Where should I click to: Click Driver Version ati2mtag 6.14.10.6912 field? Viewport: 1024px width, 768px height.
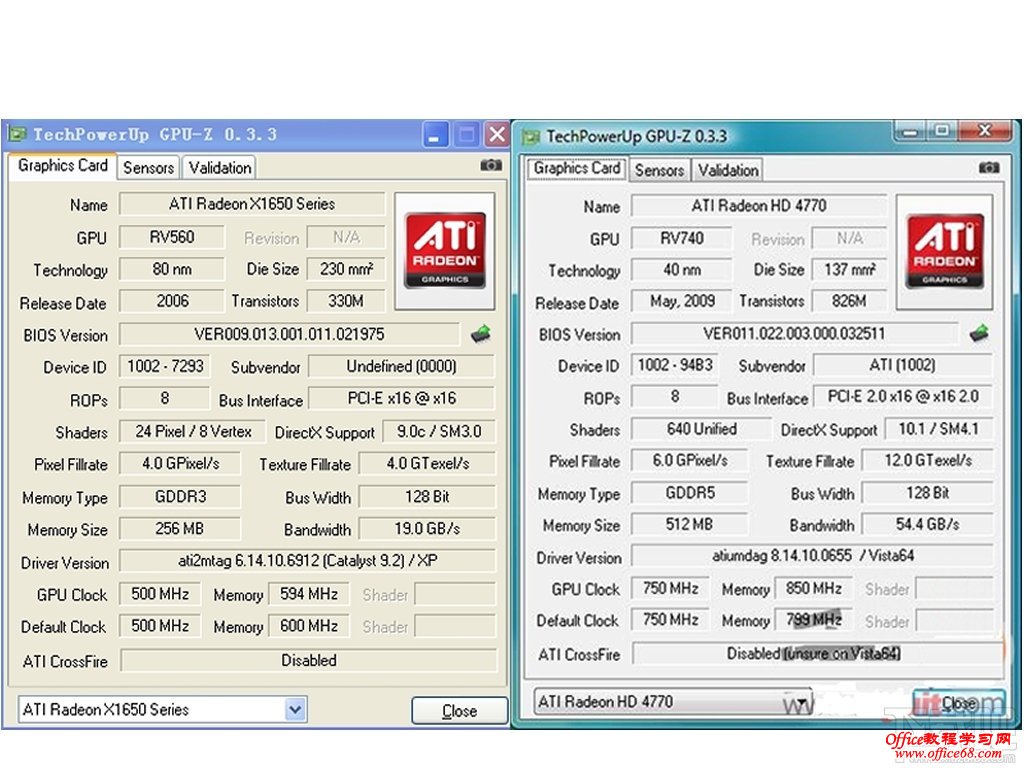pyautogui.click(x=308, y=561)
